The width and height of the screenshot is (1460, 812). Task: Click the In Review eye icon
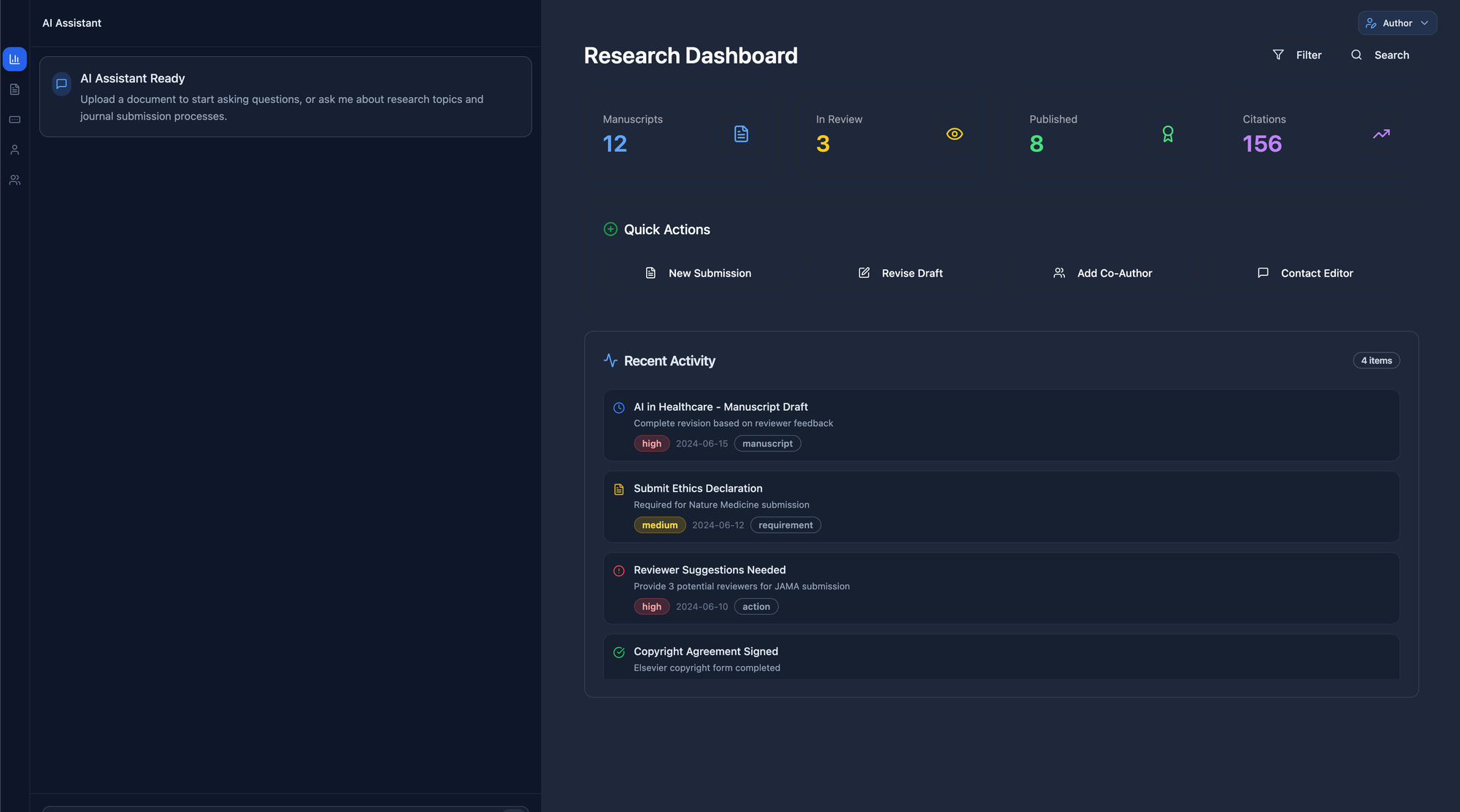tap(954, 134)
